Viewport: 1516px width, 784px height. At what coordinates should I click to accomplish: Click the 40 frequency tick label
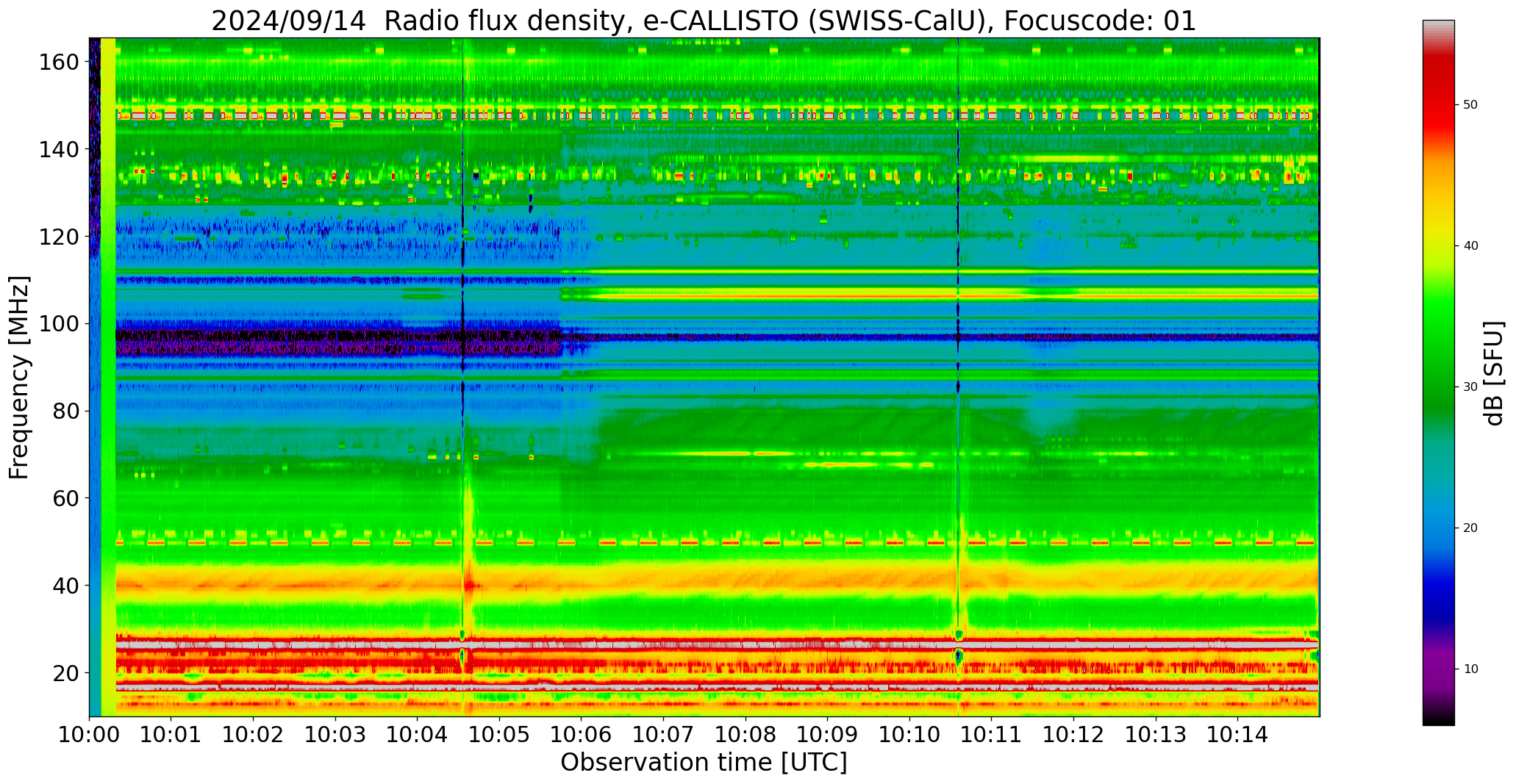point(66,586)
